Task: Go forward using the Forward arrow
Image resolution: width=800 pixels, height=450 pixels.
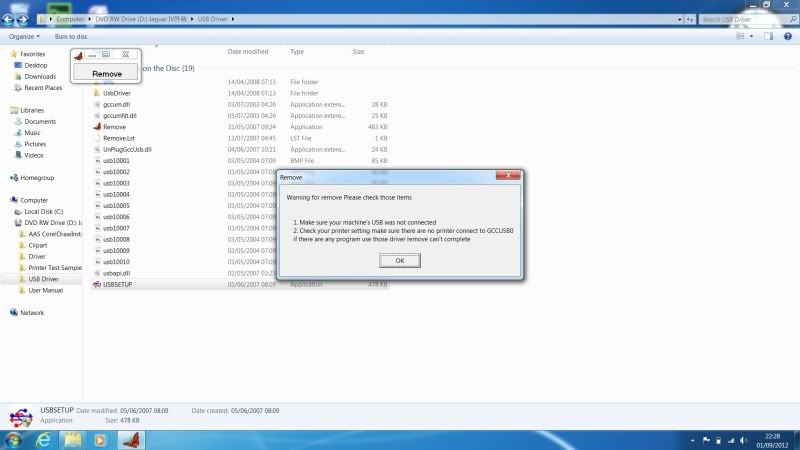Action: pos(22,20)
